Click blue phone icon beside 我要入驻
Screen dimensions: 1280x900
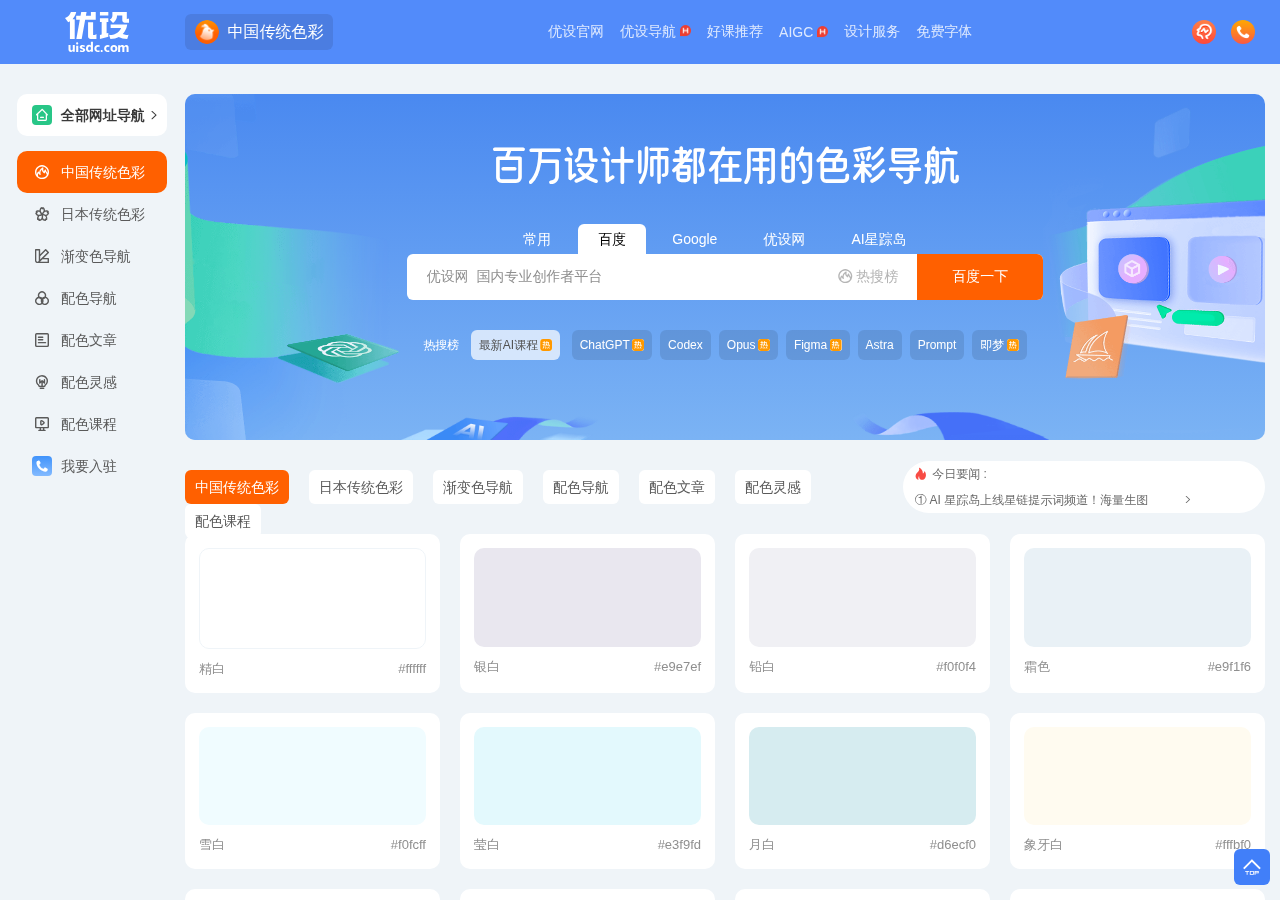click(x=42, y=466)
